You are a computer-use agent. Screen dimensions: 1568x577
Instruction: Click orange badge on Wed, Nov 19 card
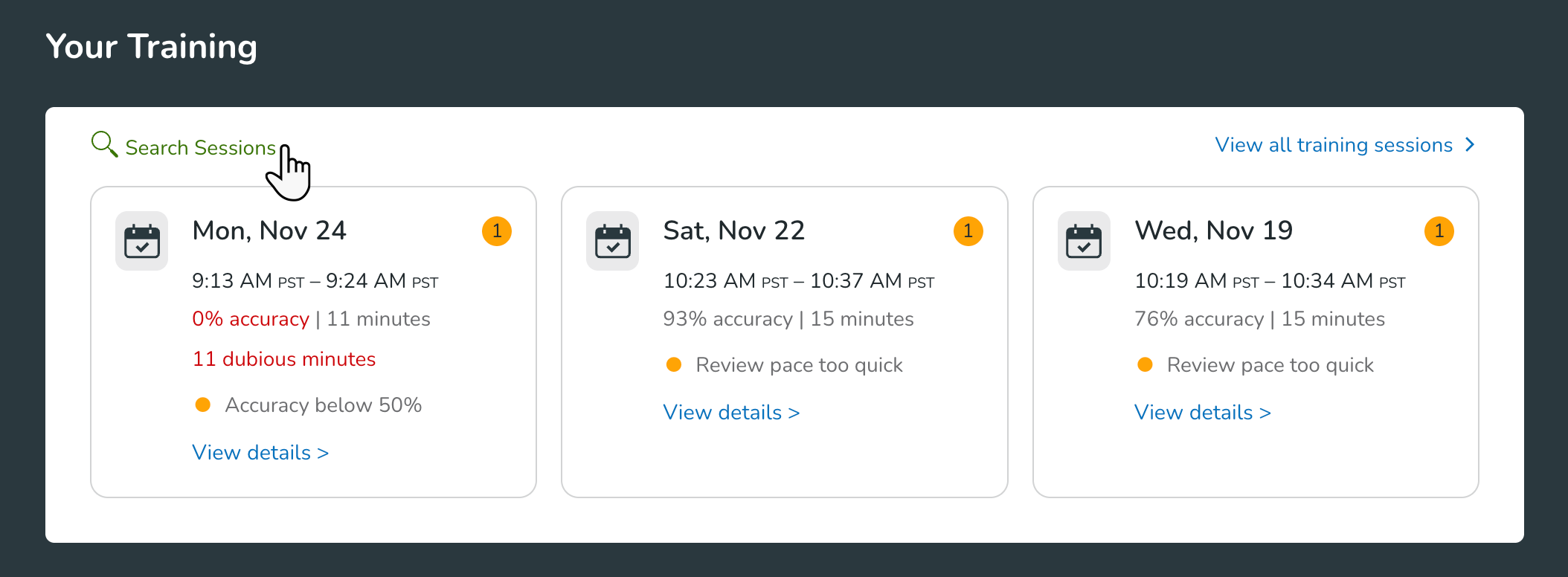point(1439,231)
